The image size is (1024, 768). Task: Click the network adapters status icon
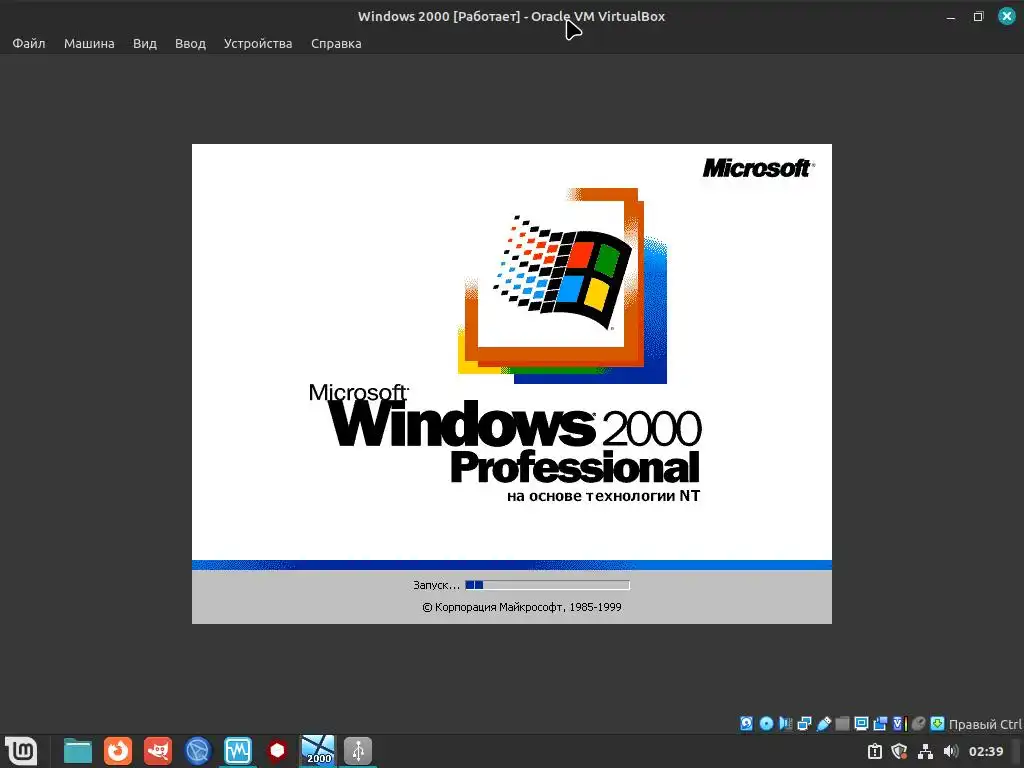pyautogui.click(x=804, y=723)
